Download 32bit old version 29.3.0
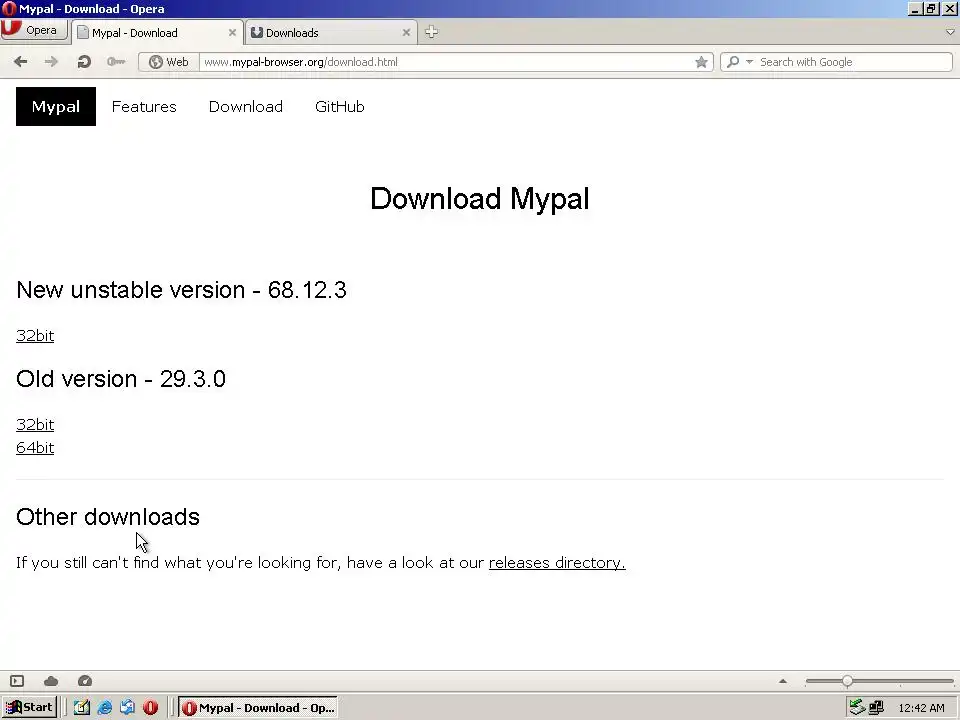960x720 pixels. tap(35, 424)
